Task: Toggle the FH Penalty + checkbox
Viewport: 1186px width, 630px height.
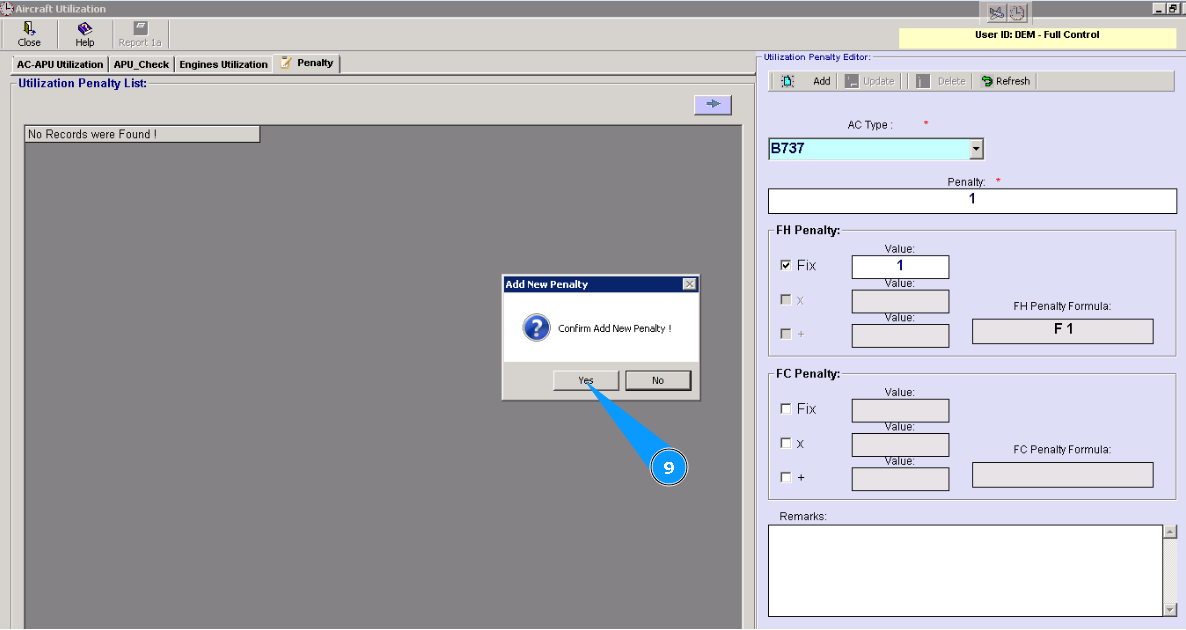Action: tap(785, 334)
